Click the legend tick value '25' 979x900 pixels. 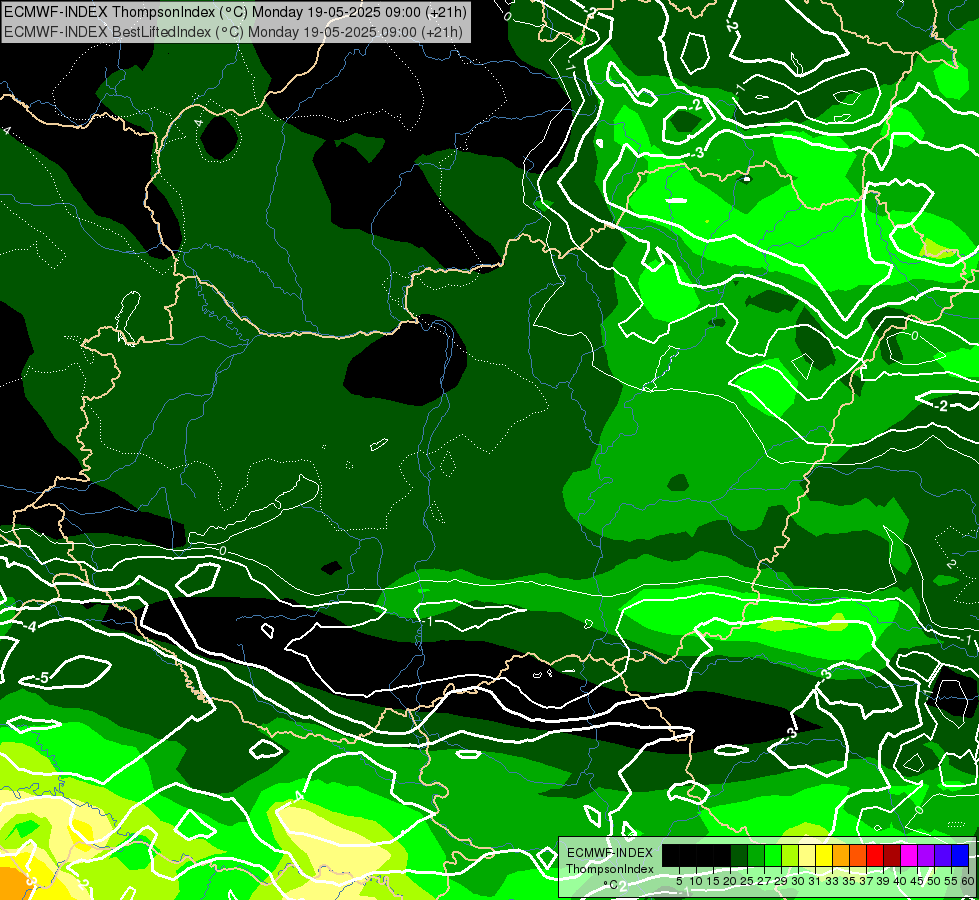(747, 881)
